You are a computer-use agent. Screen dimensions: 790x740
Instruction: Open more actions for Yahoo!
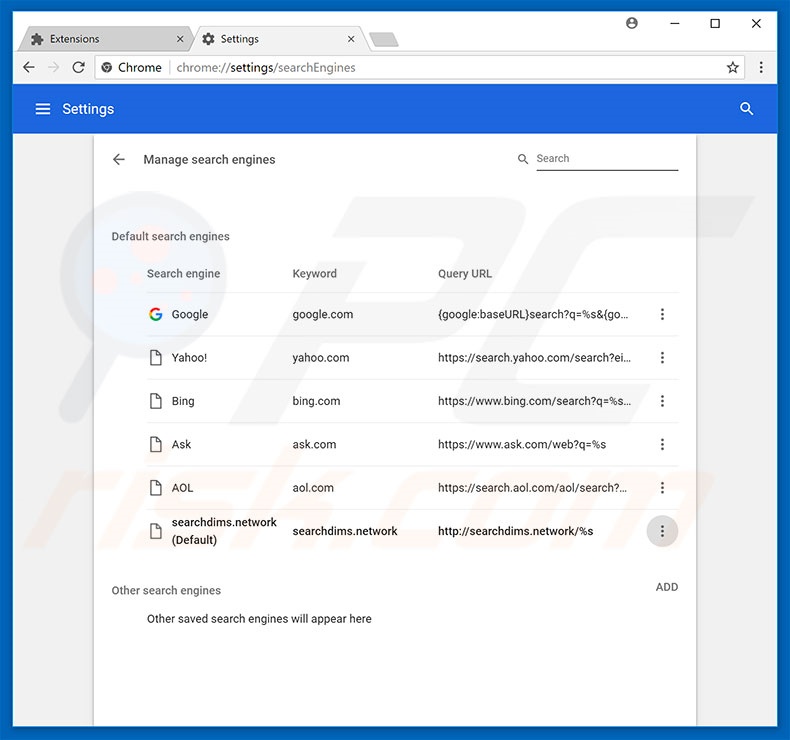662,358
